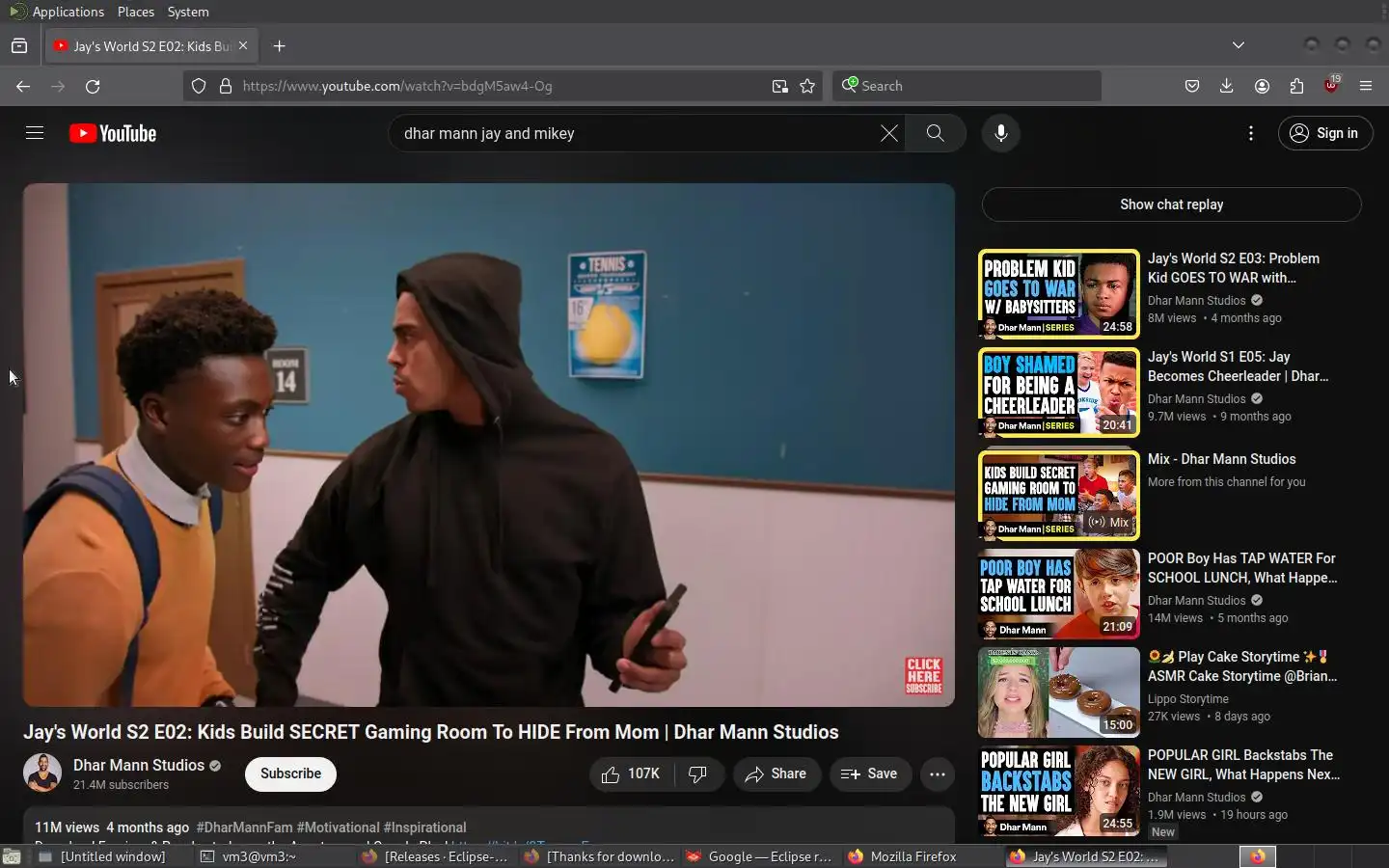Click the YouTube search magnifier button
1389x868 pixels.
[x=935, y=133]
